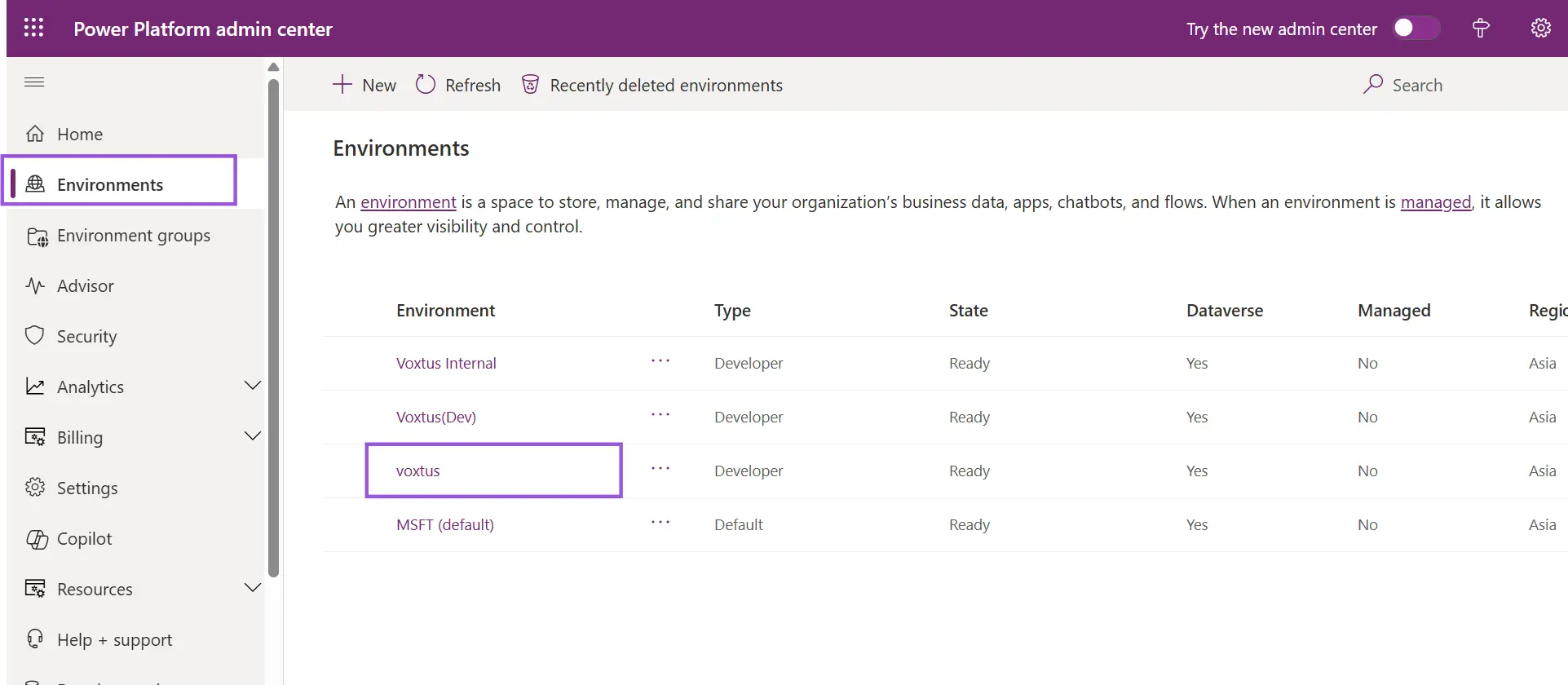
Task: Click the sidebar scrollbar up arrow
Action: point(274,67)
